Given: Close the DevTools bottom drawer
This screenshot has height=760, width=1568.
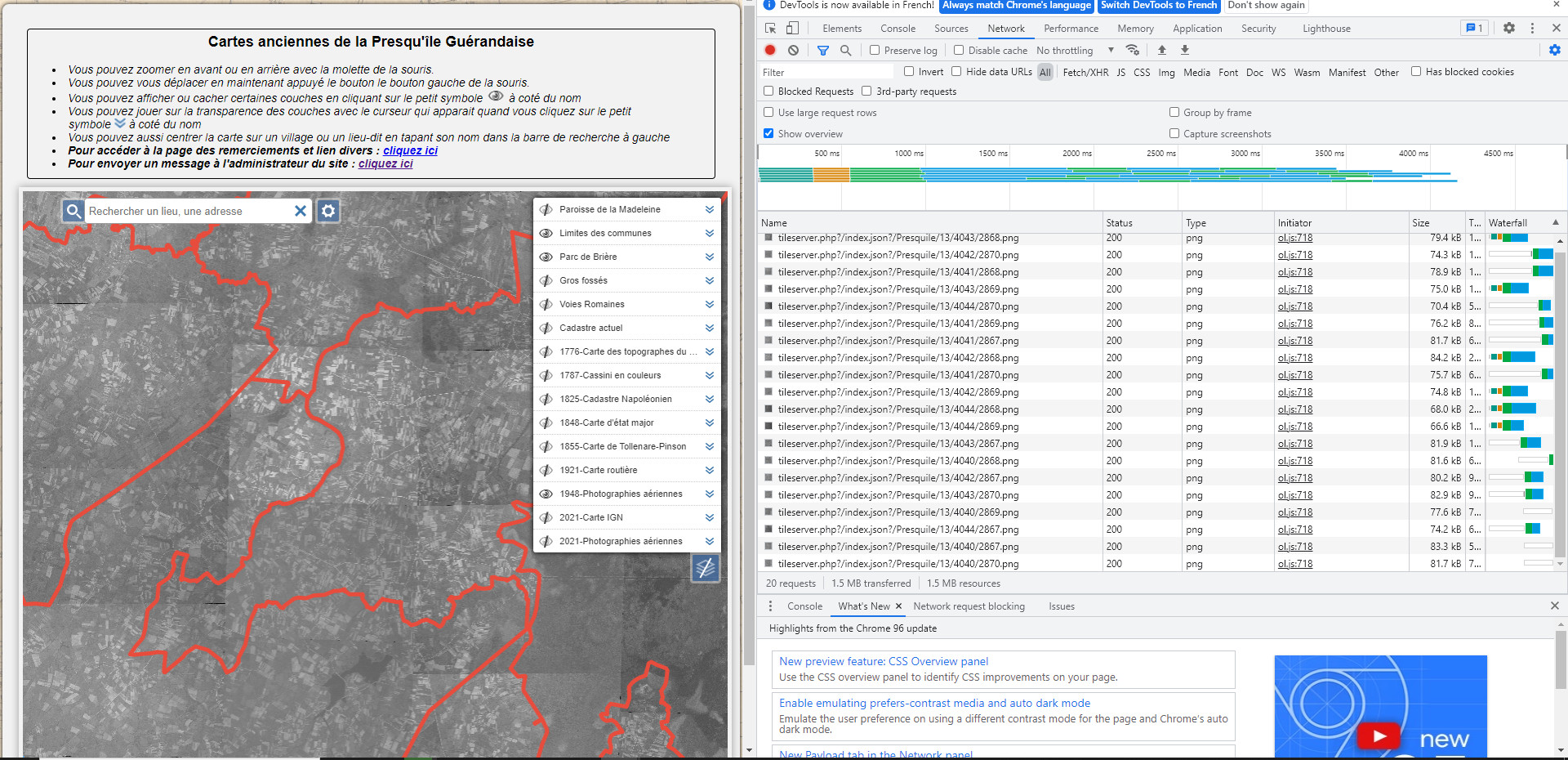Looking at the screenshot, I should tap(1555, 606).
